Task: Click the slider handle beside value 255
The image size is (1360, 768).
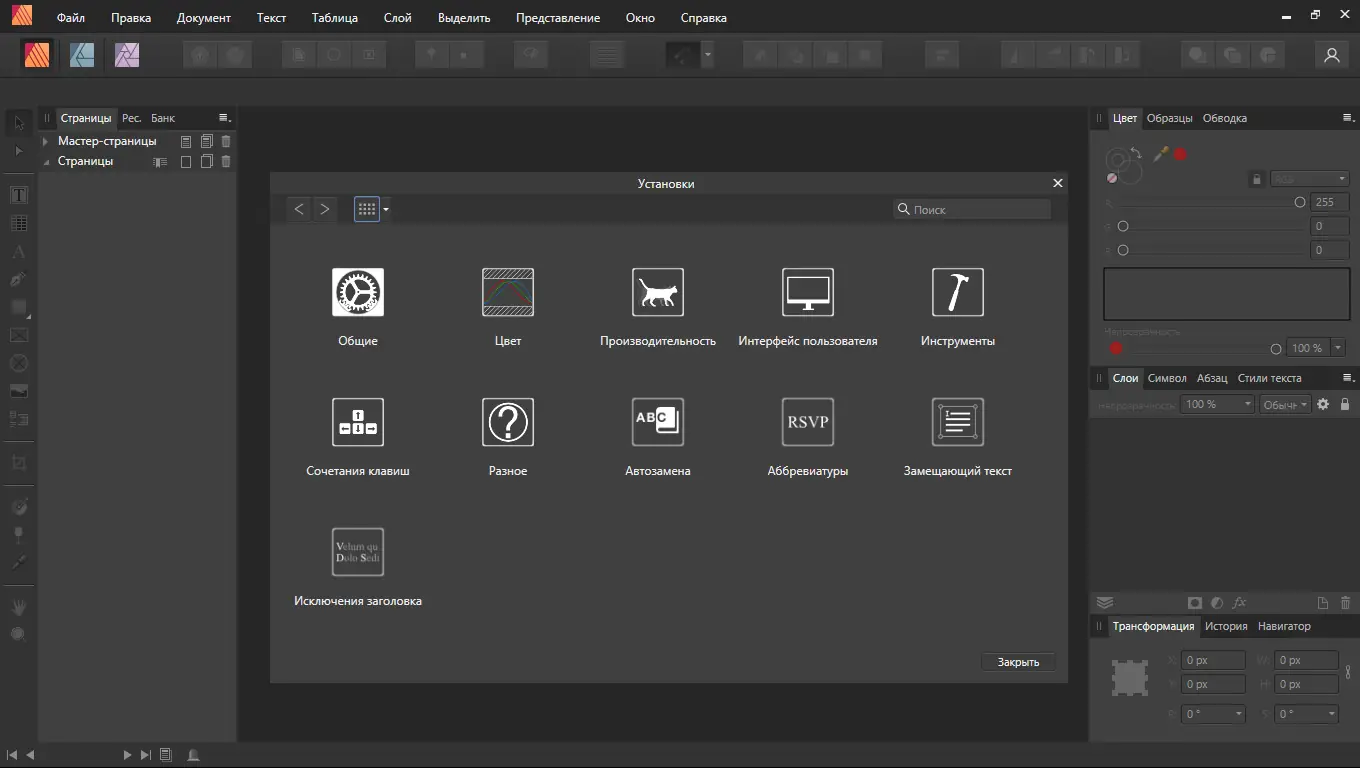Action: click(x=1300, y=202)
